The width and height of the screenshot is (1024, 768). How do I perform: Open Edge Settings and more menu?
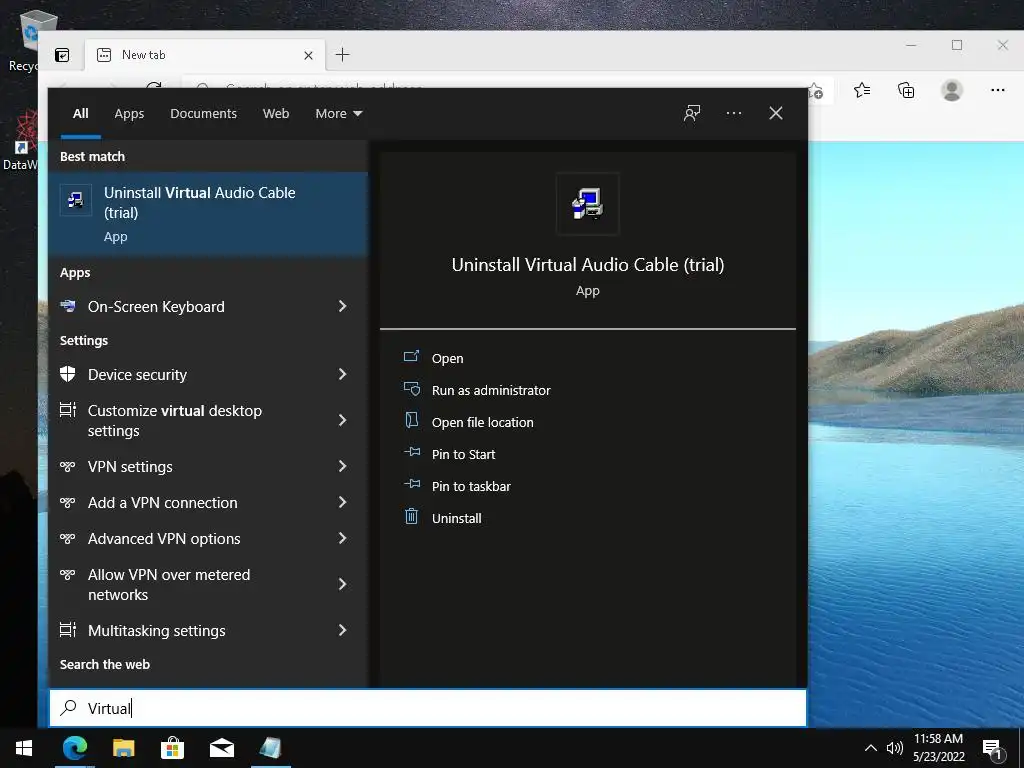(x=997, y=90)
